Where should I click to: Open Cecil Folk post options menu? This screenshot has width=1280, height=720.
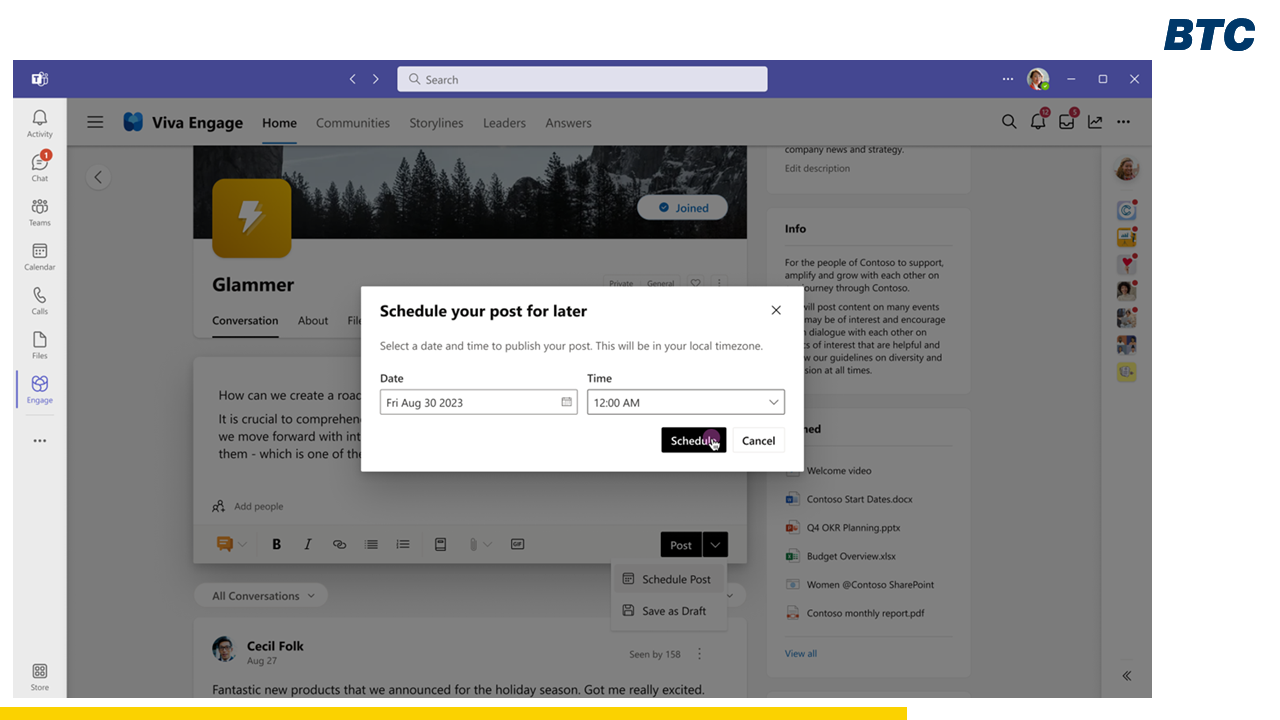(700, 654)
